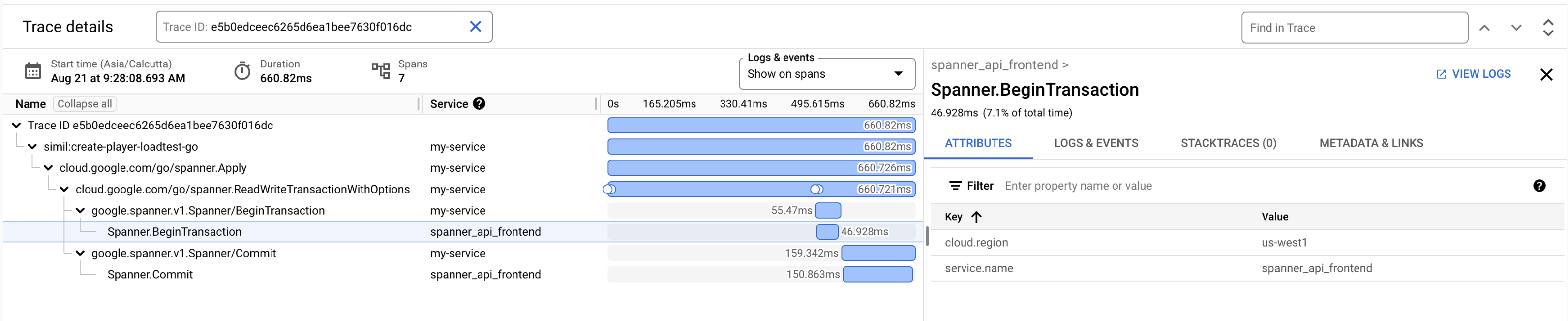Toggle the first event marker on ReadWriteTransactionWithOptions span
This screenshot has height=321, width=1568.
[609, 190]
